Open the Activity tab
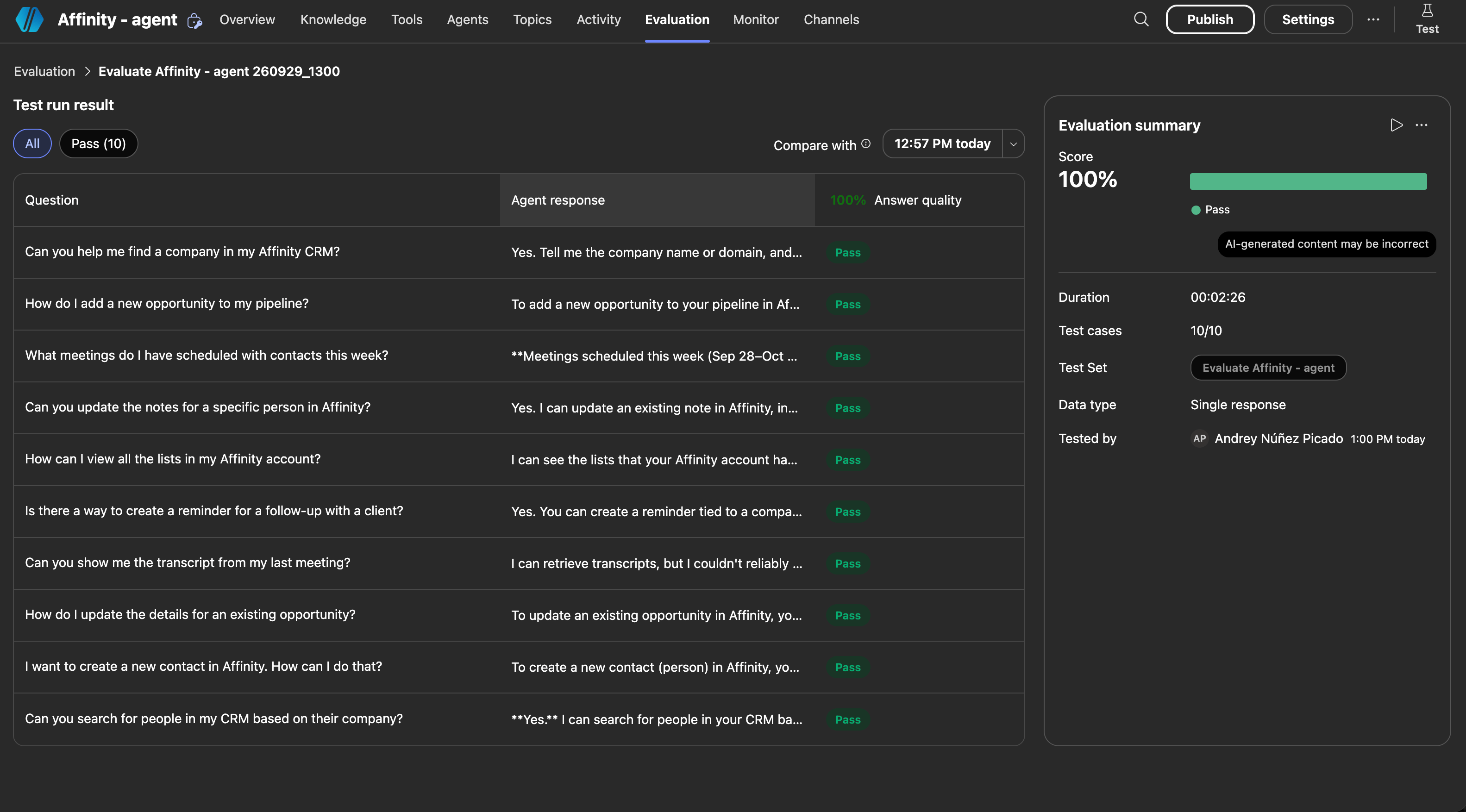The height and width of the screenshot is (812, 1466). 599,19
